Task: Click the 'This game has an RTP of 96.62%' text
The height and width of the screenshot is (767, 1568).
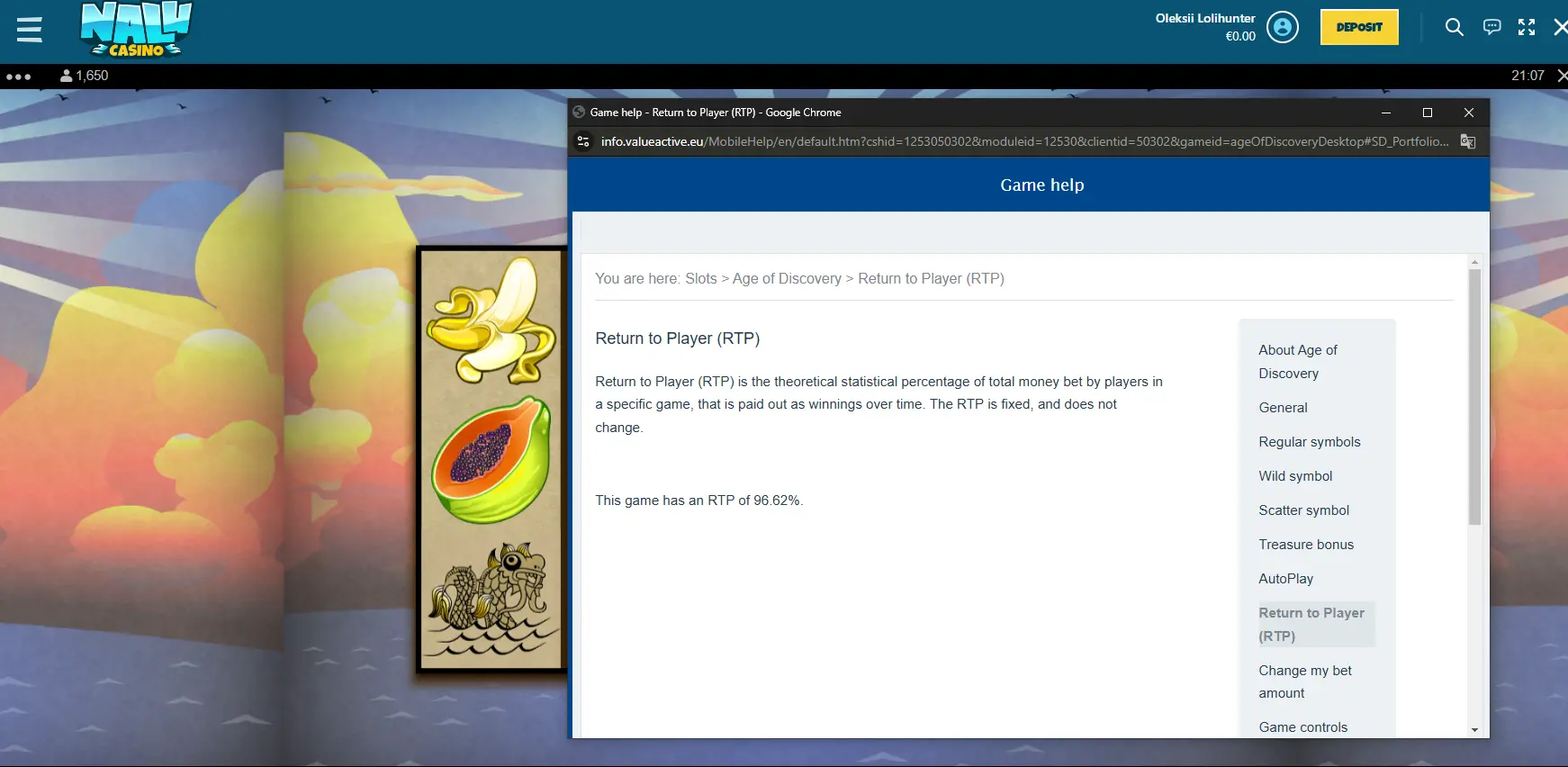Action: point(699,501)
